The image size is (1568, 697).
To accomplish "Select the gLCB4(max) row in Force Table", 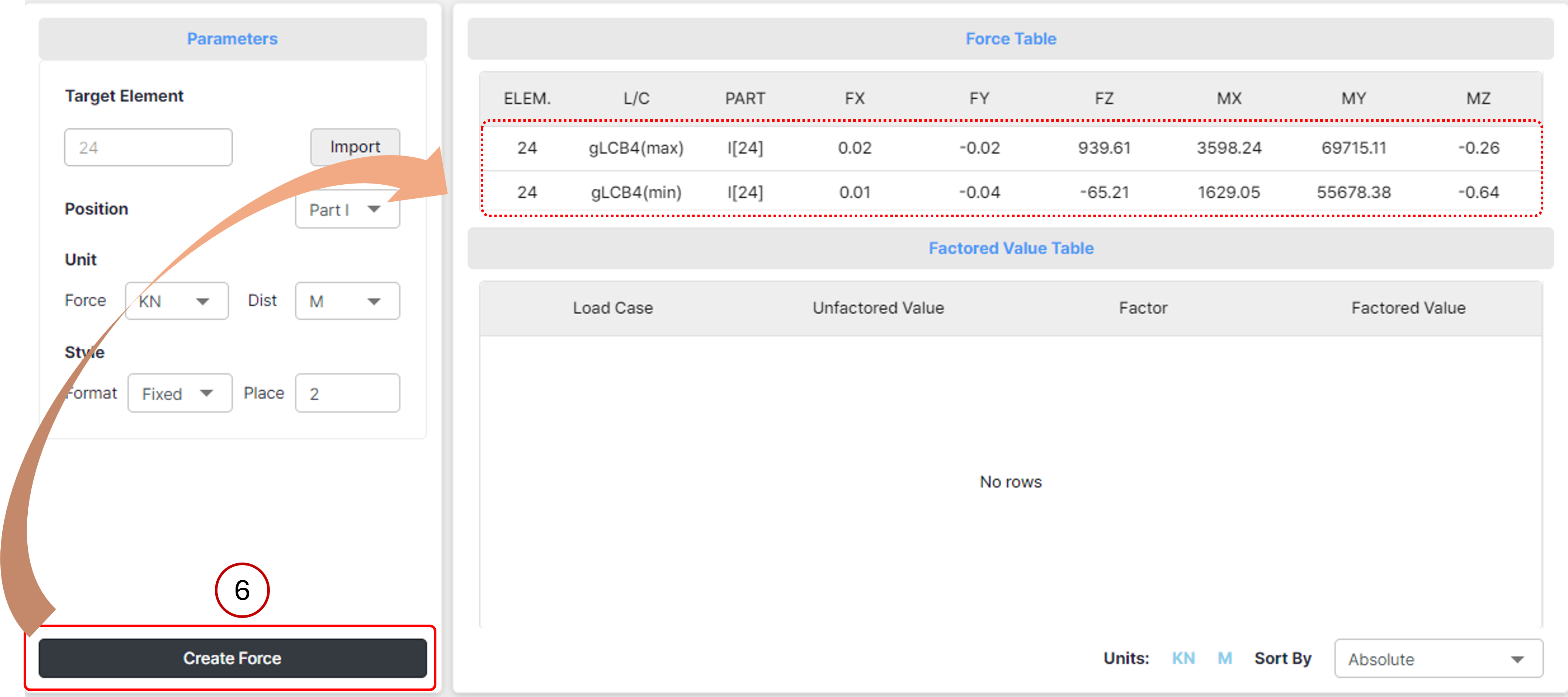I will tap(1011, 148).
